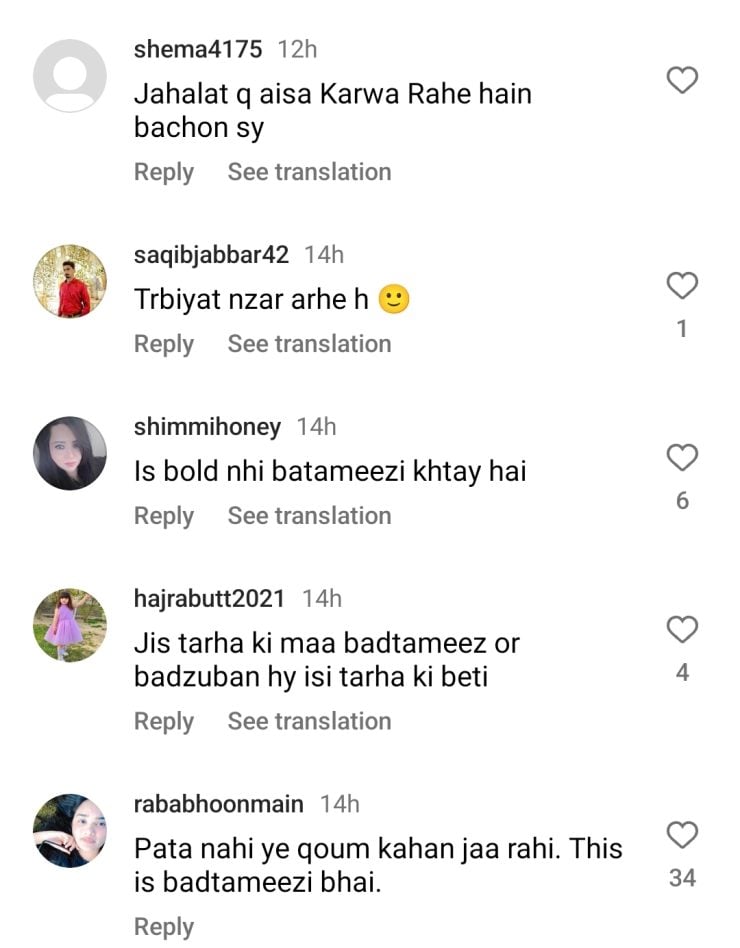740x948 pixels.
Task: Translate the "Trbiyat nzar arhe h" comment
Action: (x=309, y=344)
